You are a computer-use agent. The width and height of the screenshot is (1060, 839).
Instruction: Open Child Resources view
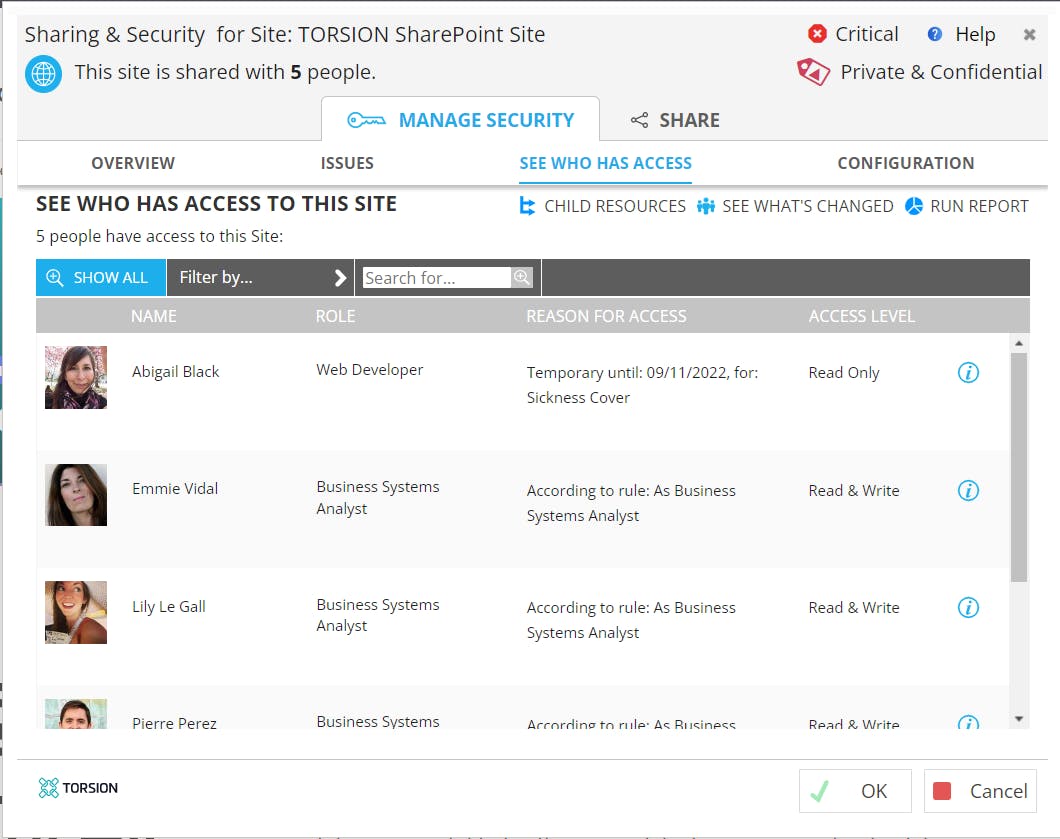point(602,207)
